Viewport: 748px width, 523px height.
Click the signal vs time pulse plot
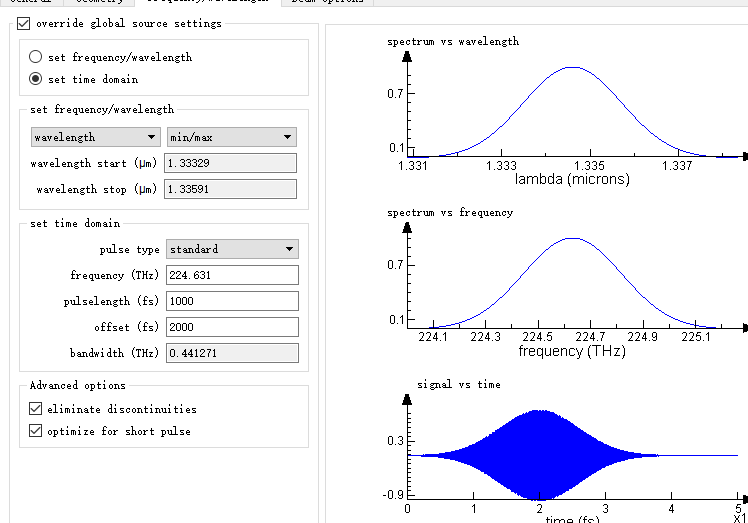(539, 456)
